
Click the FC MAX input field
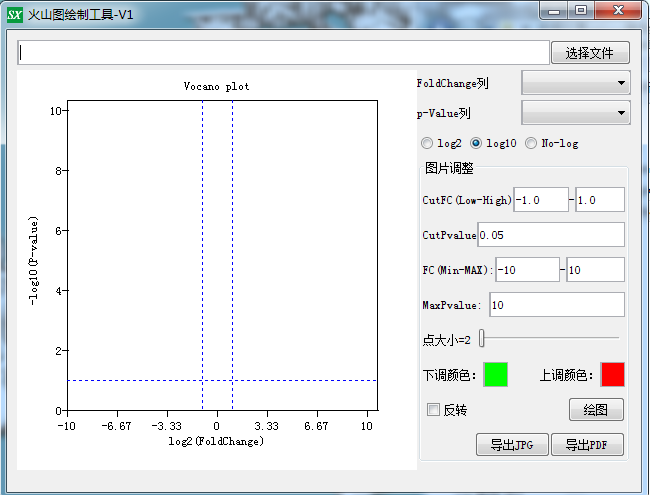coord(595,270)
